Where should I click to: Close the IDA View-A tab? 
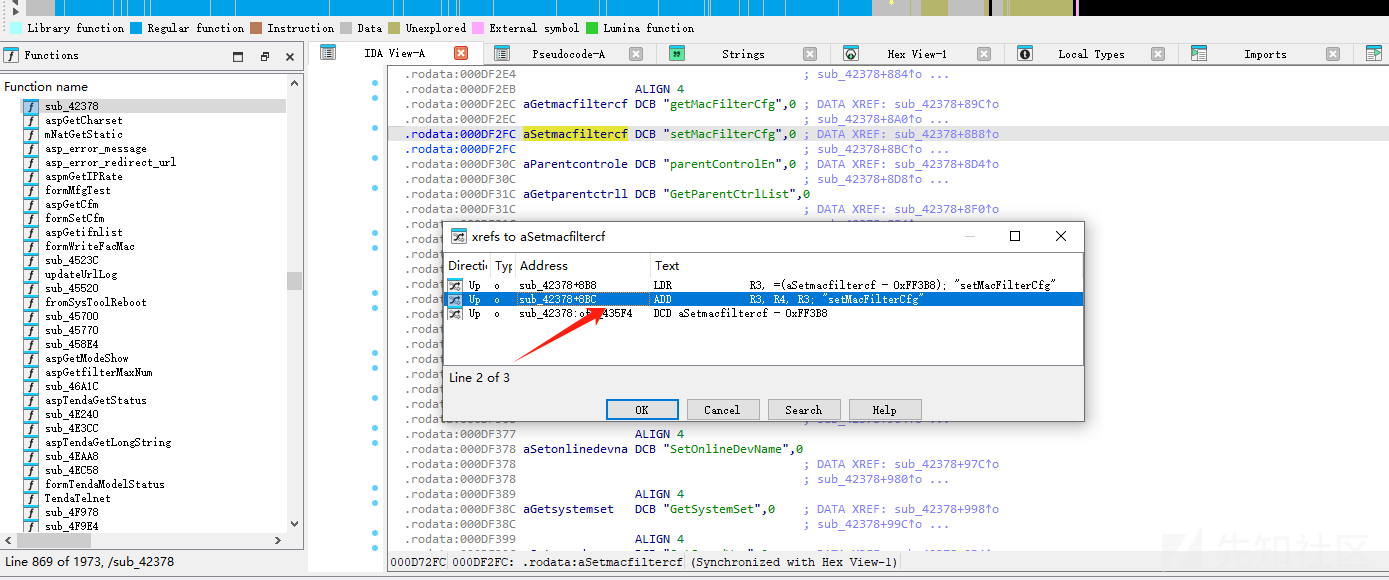[461, 54]
